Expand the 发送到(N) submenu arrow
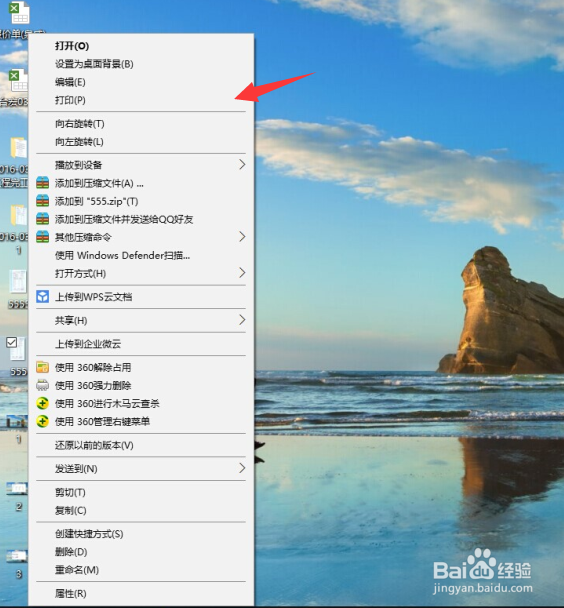This screenshot has width=564, height=608. coord(242,468)
